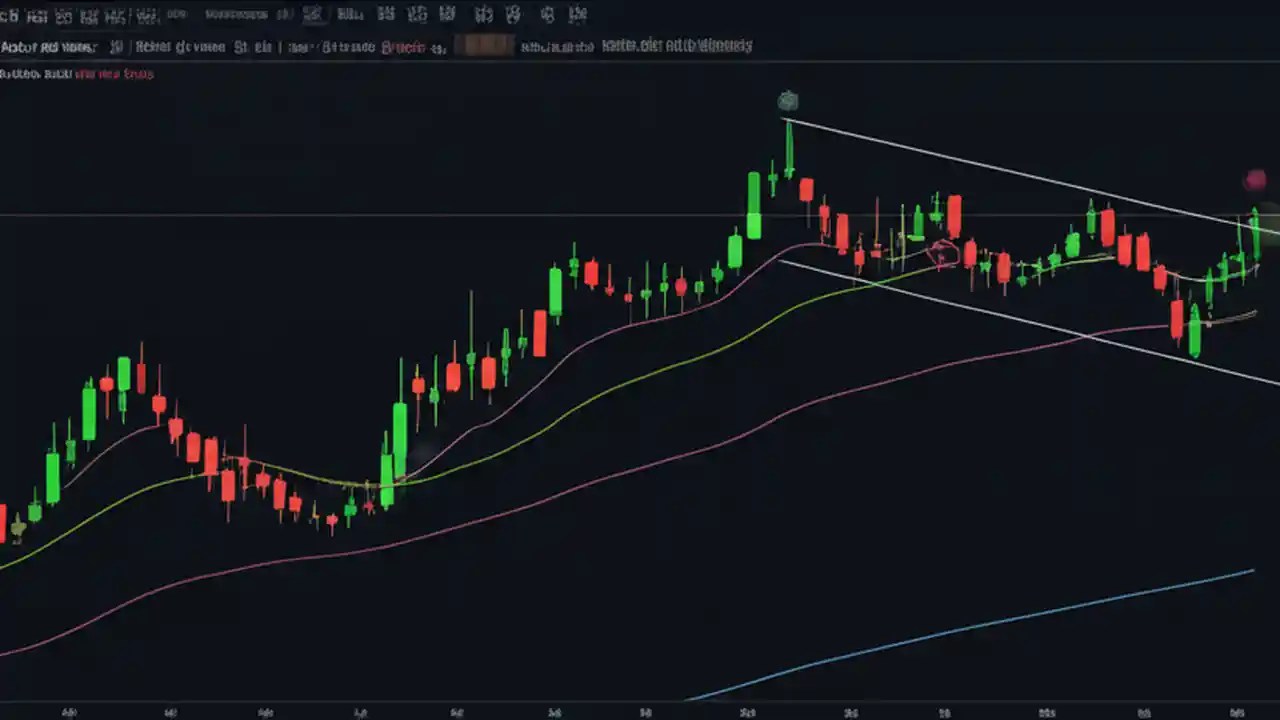Open the indicators icon on the top toolbar
This screenshot has width=1280, height=720.
click(237, 14)
